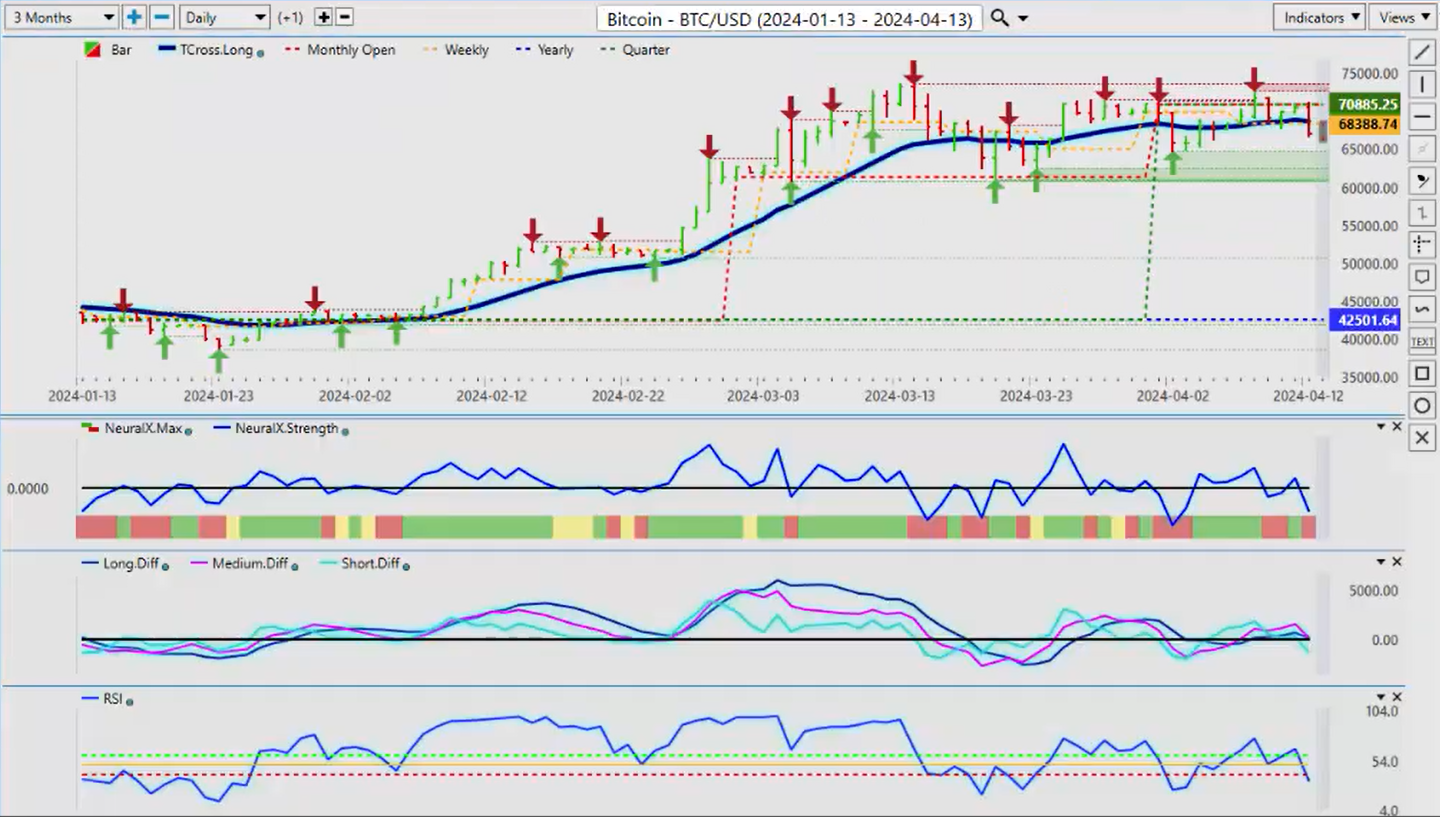Viewport: 1440px width, 817px height.
Task: Select the grayed-out line segment tool
Action: (1422, 149)
